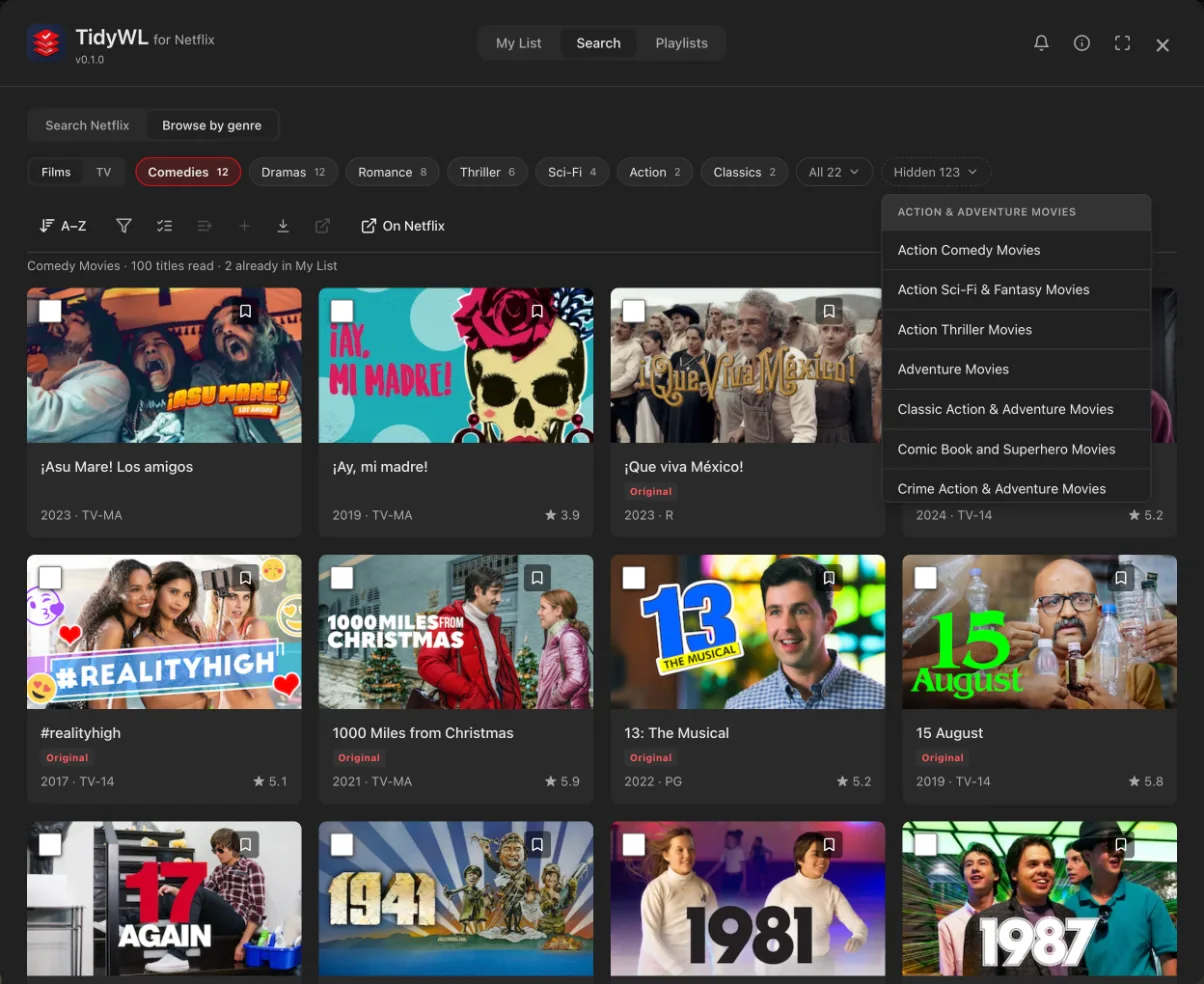Select the Thriller genre chip
Image resolution: width=1204 pixels, height=984 pixels.
tap(487, 172)
